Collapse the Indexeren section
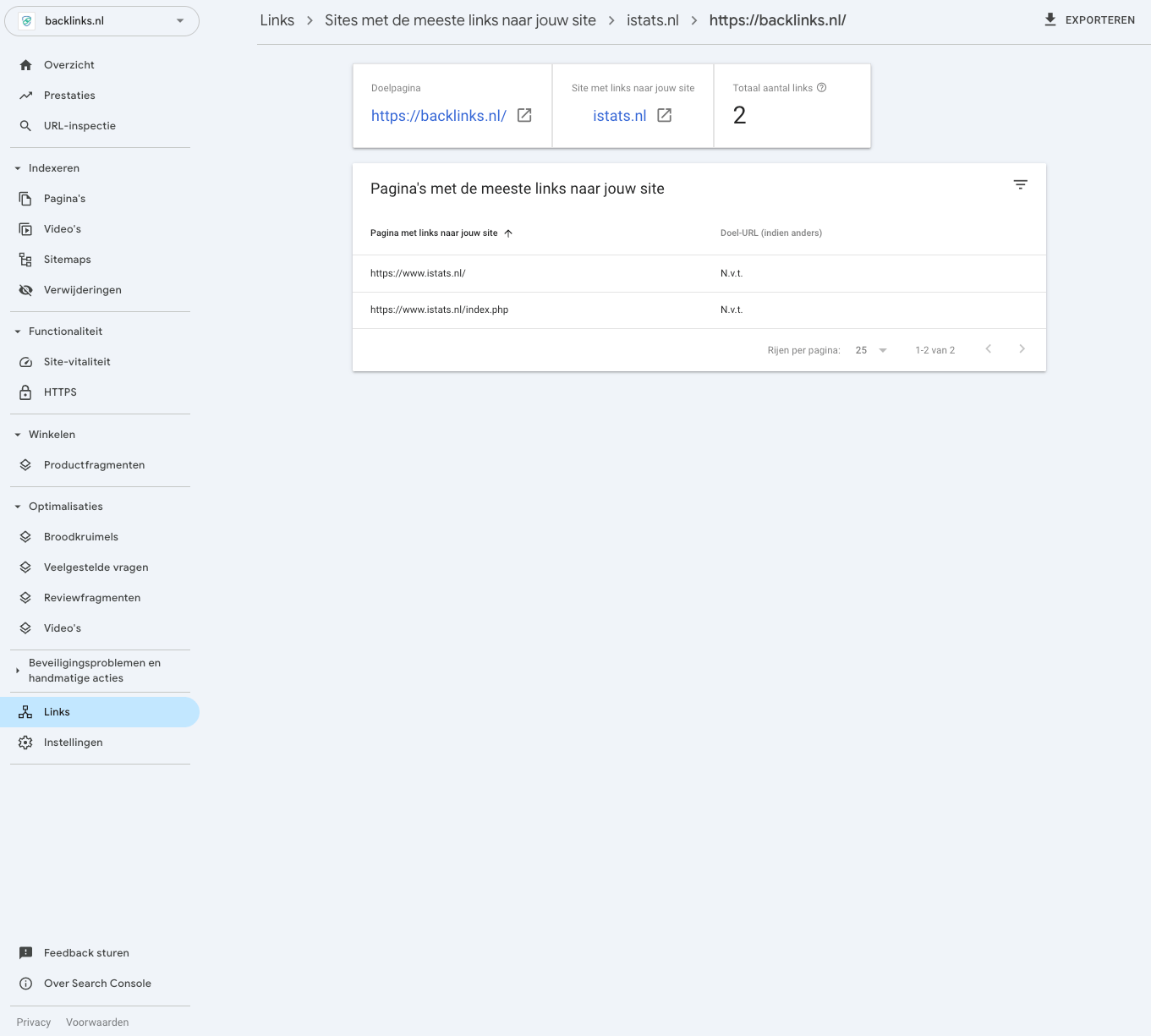 pos(17,167)
